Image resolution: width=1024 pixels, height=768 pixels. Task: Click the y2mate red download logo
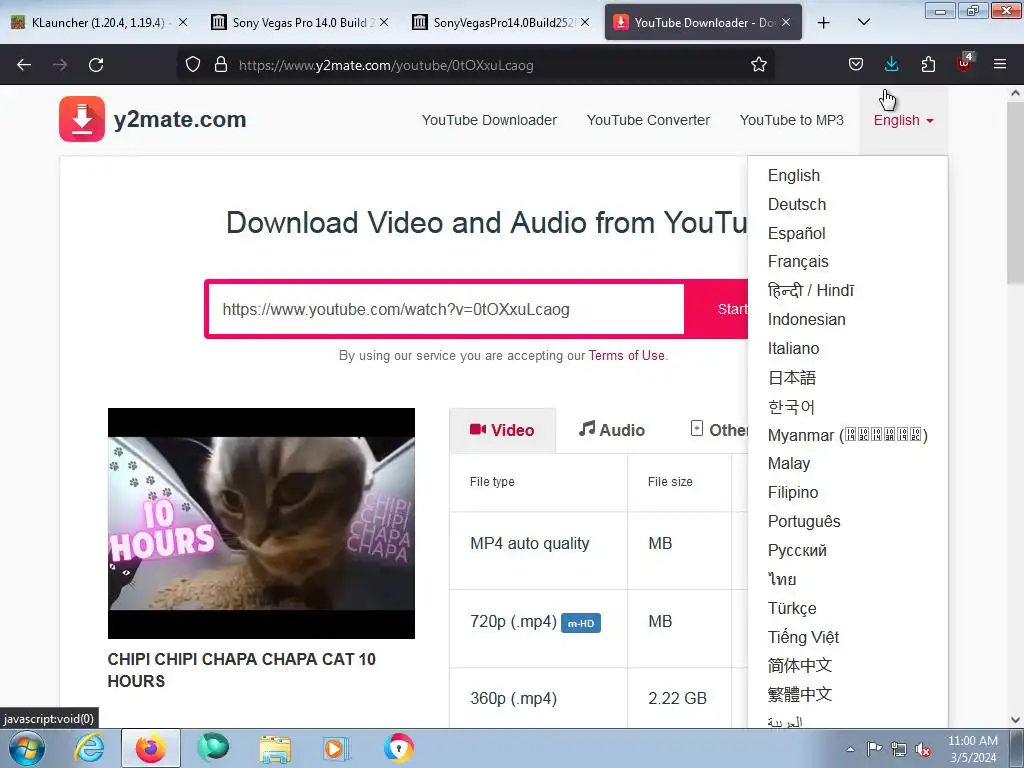pyautogui.click(x=82, y=119)
